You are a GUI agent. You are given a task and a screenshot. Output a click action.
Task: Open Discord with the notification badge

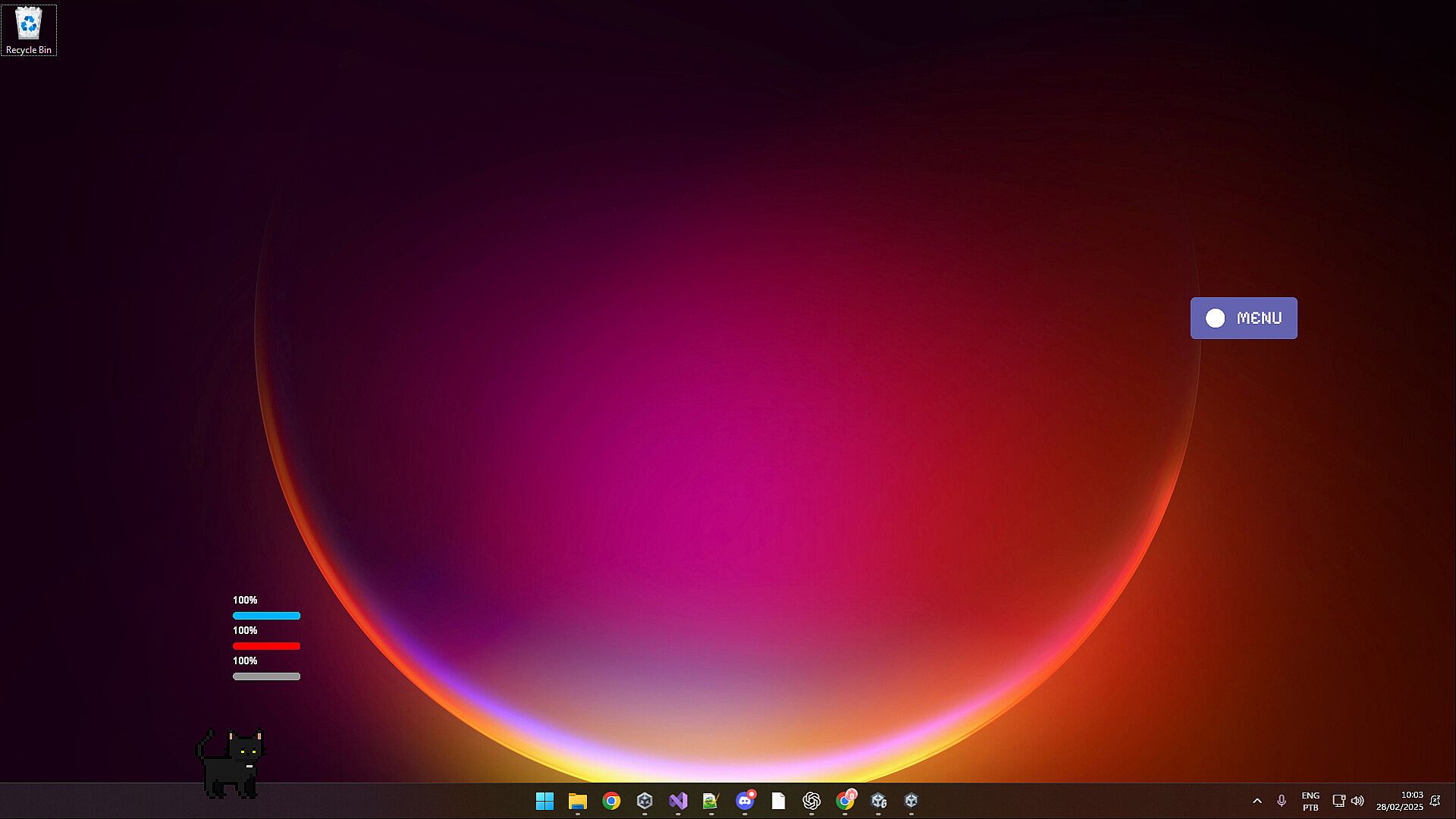[x=745, y=801]
